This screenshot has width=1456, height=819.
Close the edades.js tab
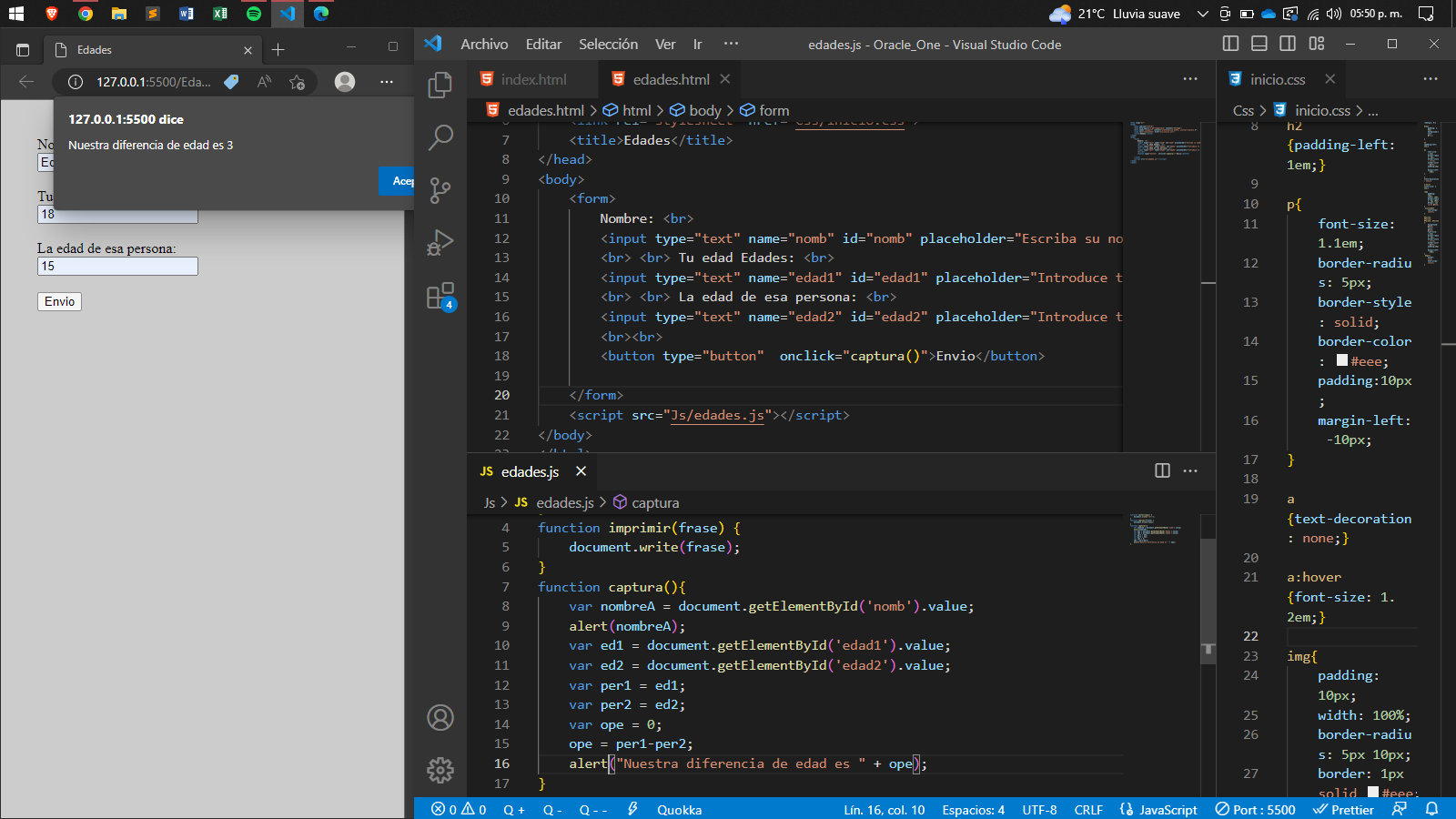click(581, 470)
